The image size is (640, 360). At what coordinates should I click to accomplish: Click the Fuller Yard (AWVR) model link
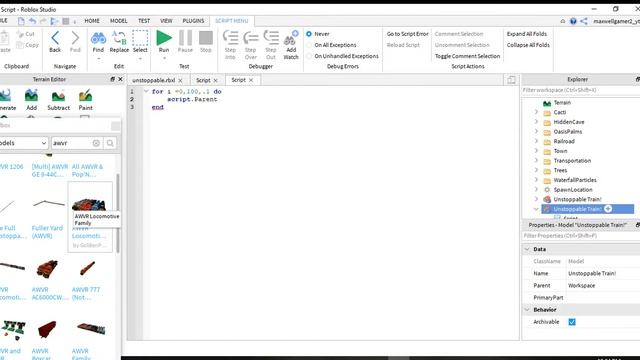click(47, 232)
